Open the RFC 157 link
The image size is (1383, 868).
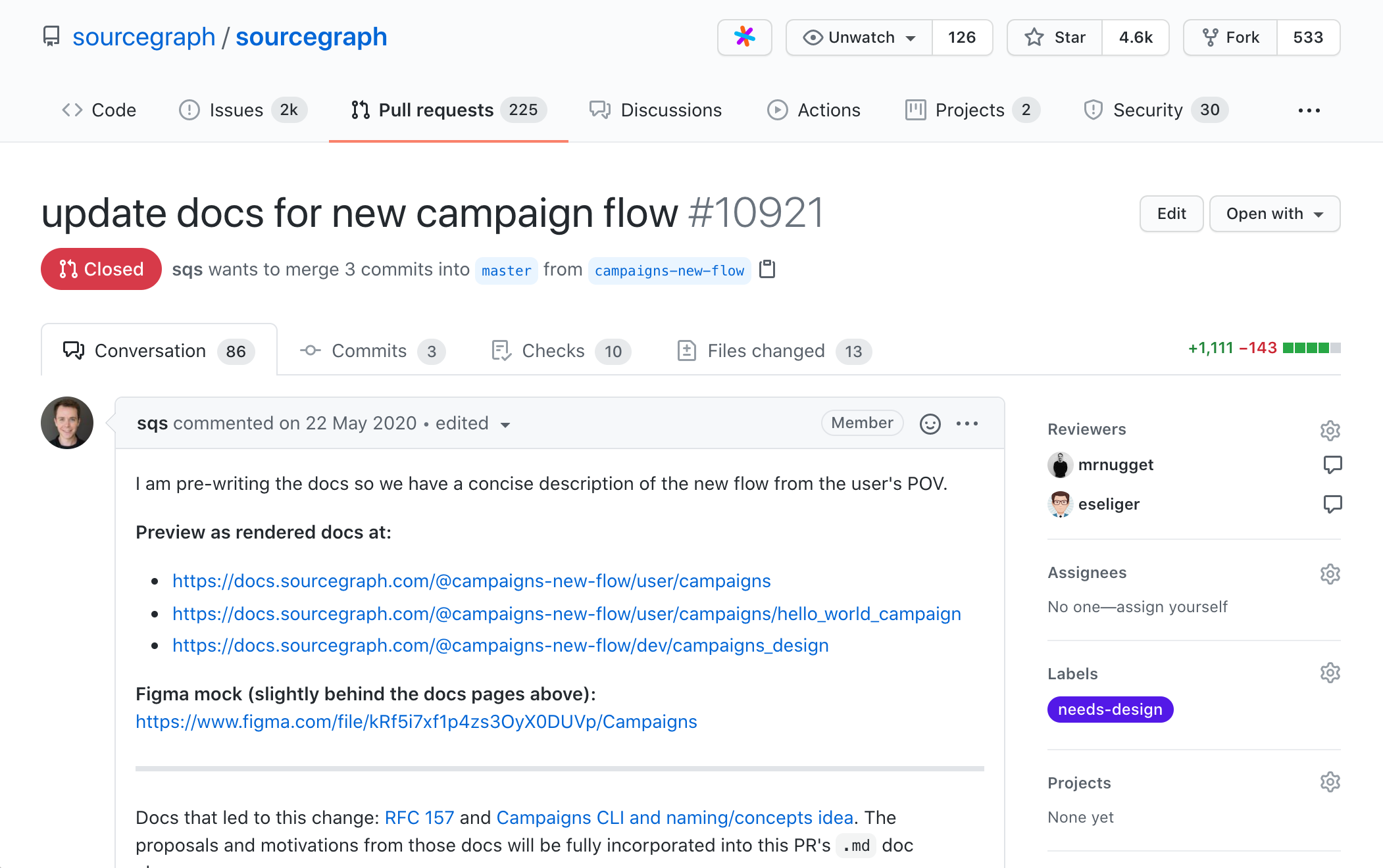click(419, 817)
